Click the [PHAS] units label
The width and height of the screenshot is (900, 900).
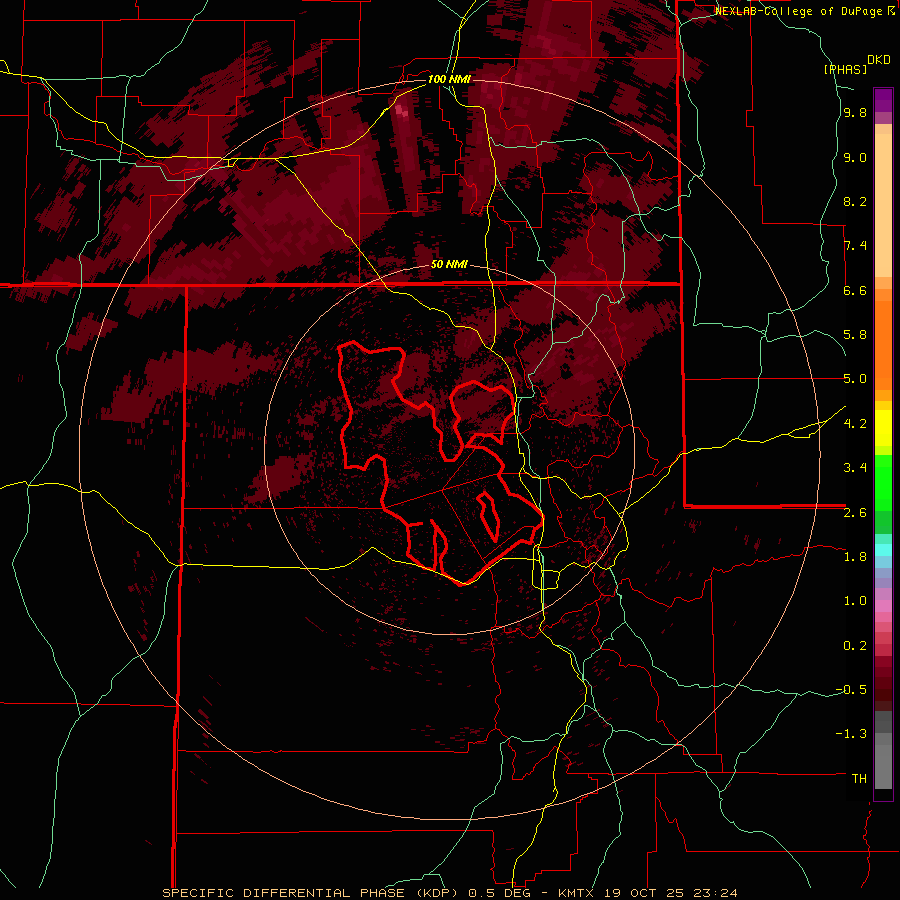coord(845,69)
